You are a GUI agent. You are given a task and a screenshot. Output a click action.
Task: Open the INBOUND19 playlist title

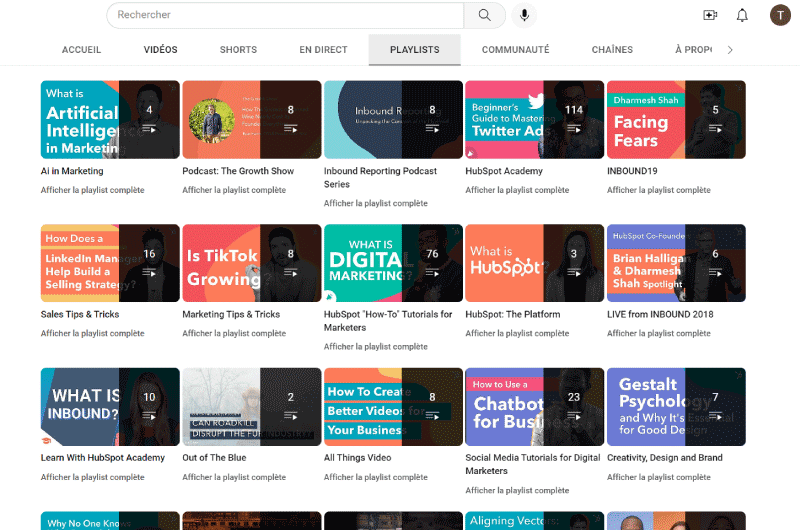pos(632,171)
